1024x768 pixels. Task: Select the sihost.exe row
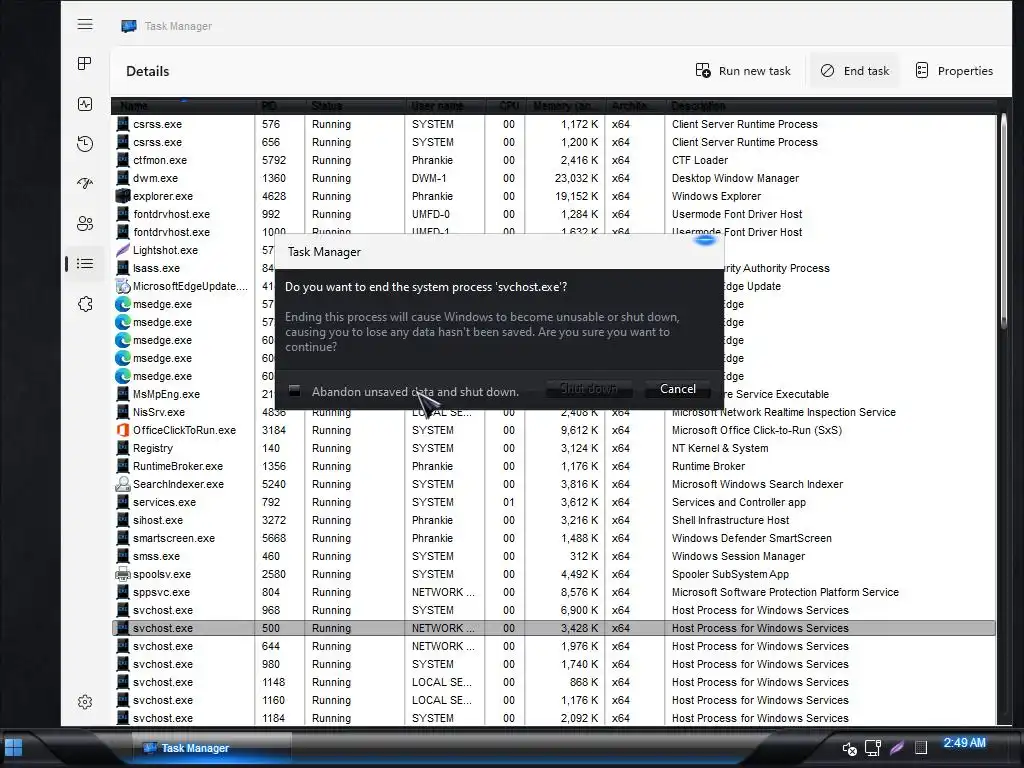coord(554,520)
